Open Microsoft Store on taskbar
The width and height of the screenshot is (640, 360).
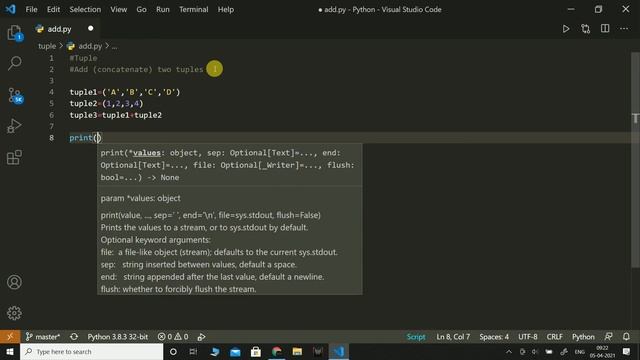coord(256,351)
